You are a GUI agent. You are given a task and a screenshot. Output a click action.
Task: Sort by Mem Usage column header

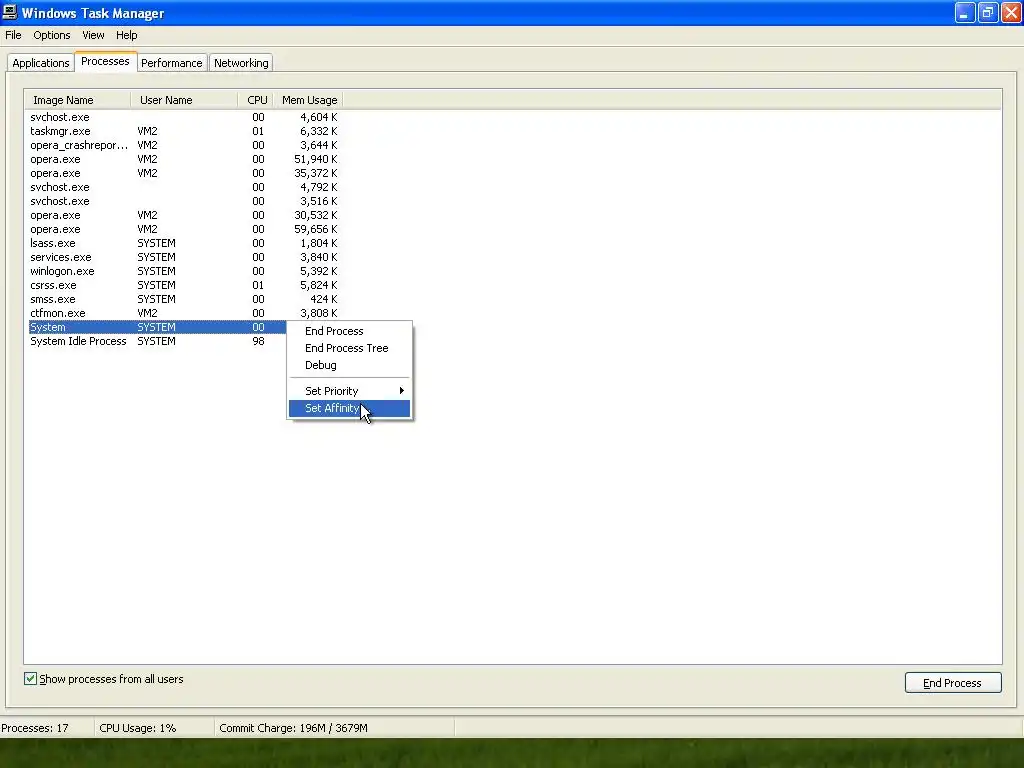click(308, 100)
